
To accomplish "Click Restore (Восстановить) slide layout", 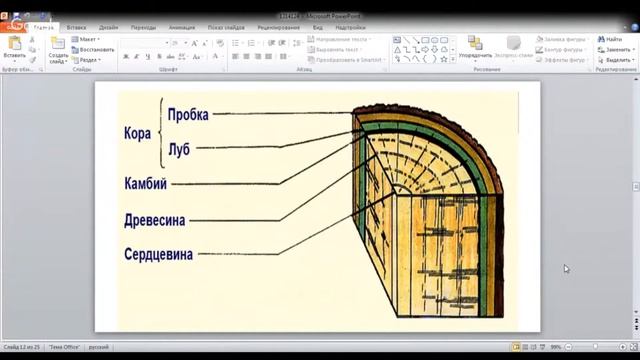I will 93,50.
